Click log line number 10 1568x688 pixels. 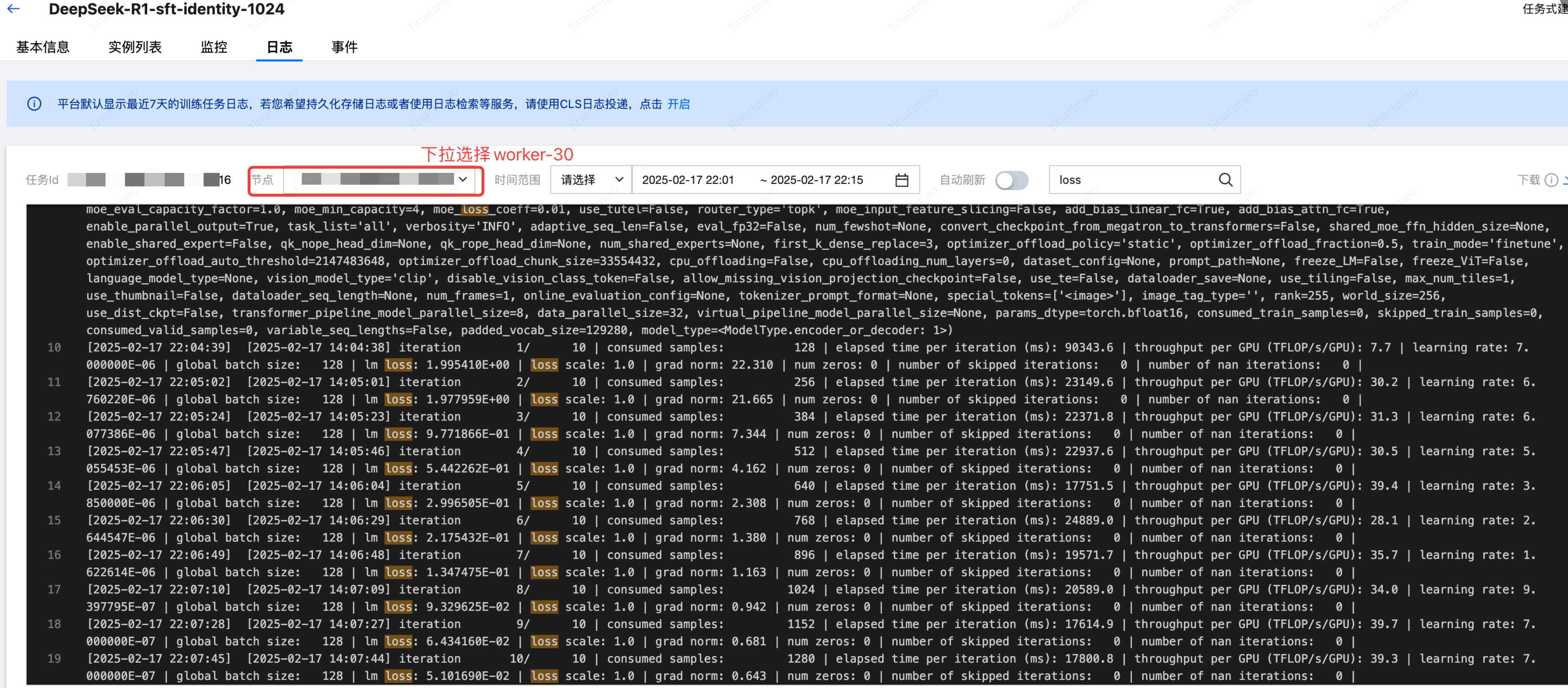54,347
